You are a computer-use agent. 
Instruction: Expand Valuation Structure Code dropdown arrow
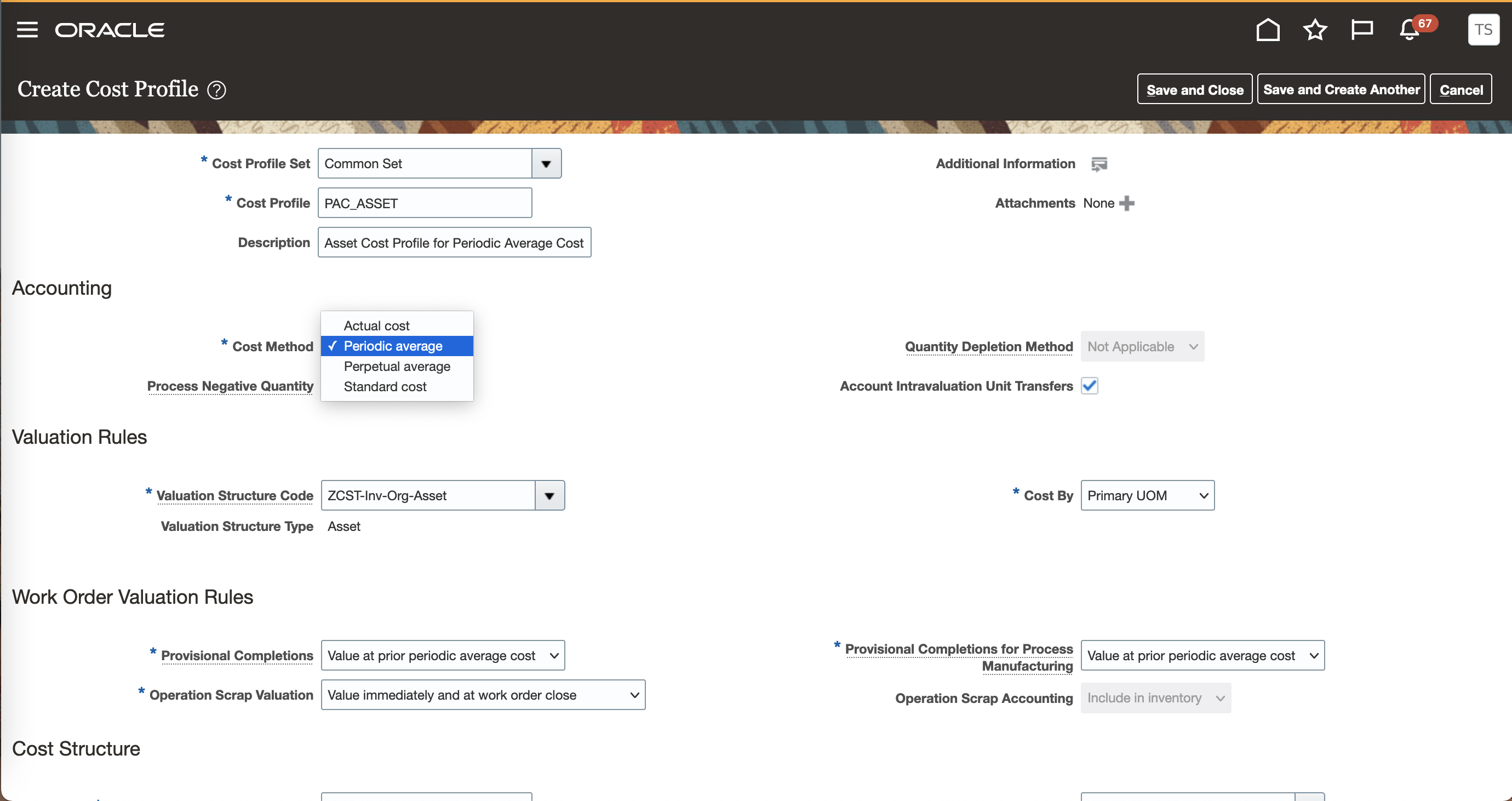click(549, 496)
